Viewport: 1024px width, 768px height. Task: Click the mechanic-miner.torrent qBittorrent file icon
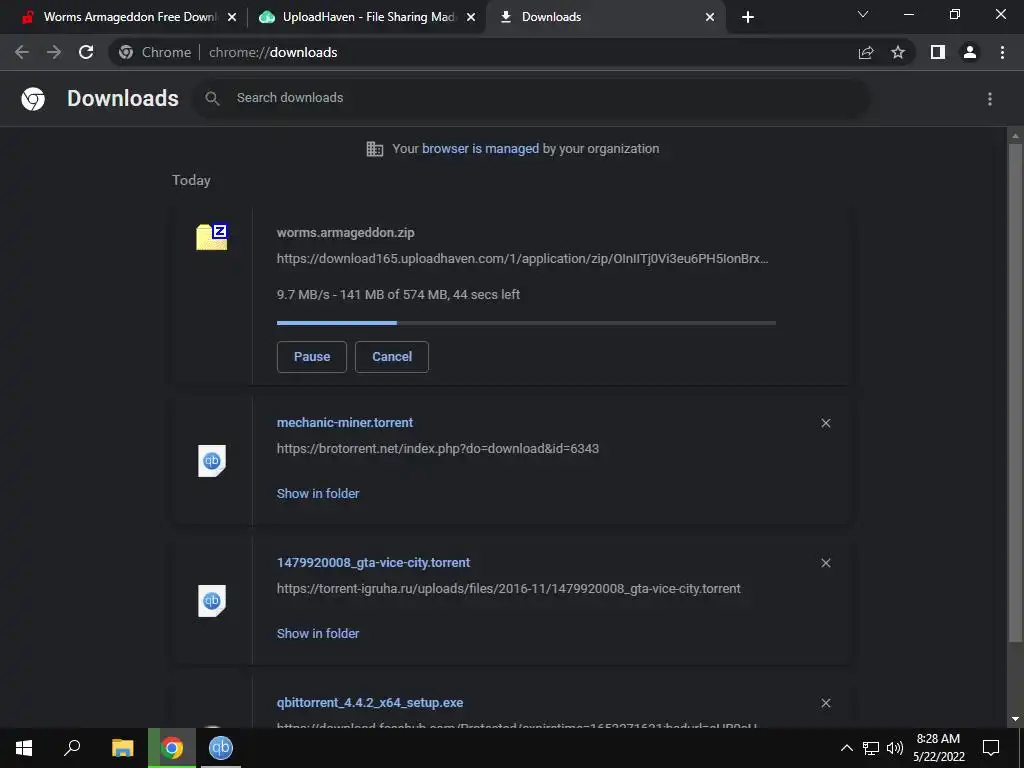point(212,461)
